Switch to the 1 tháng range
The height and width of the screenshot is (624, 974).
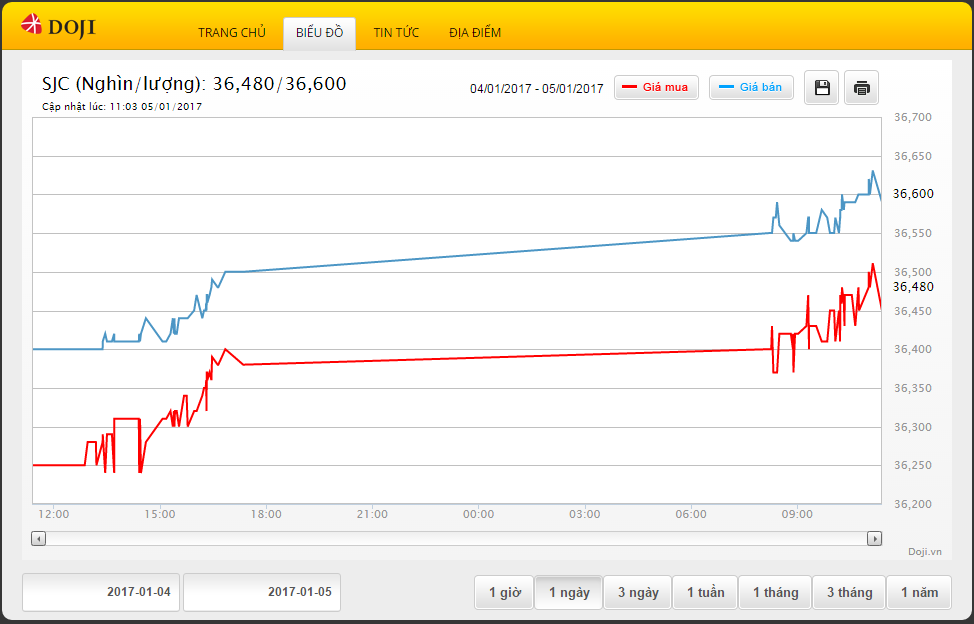click(776, 592)
